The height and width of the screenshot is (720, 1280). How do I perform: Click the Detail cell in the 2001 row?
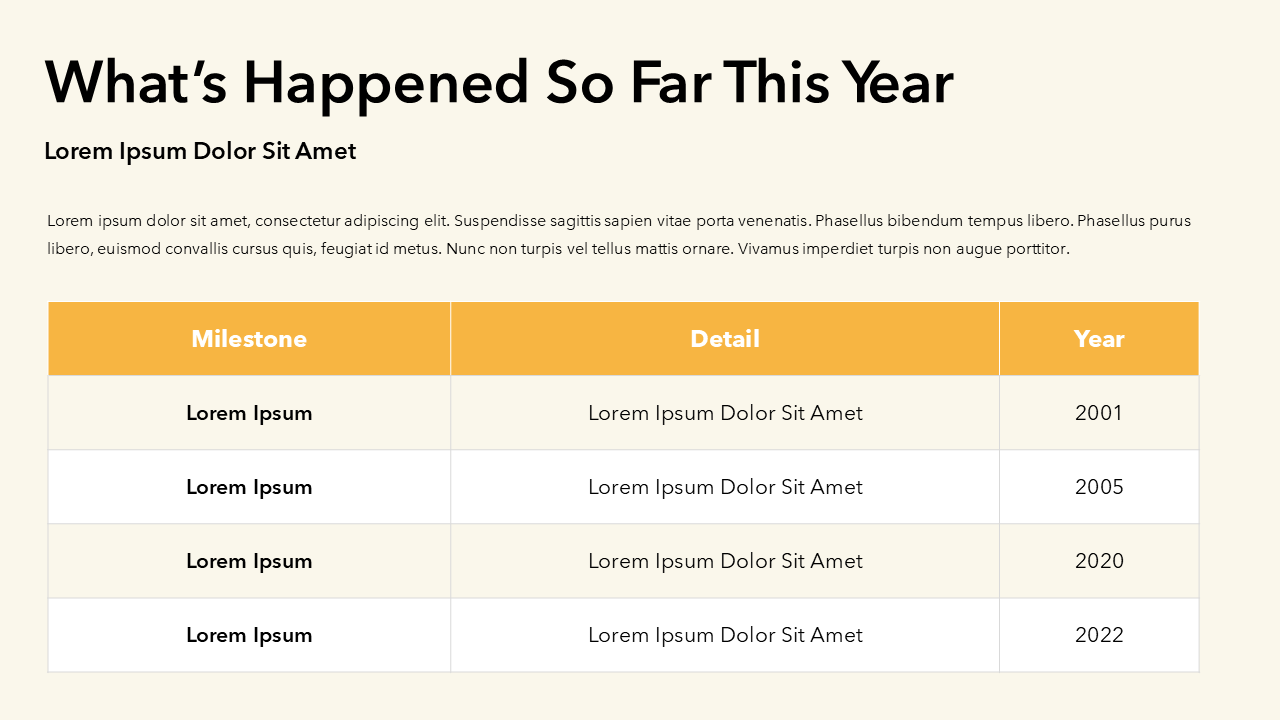click(725, 413)
